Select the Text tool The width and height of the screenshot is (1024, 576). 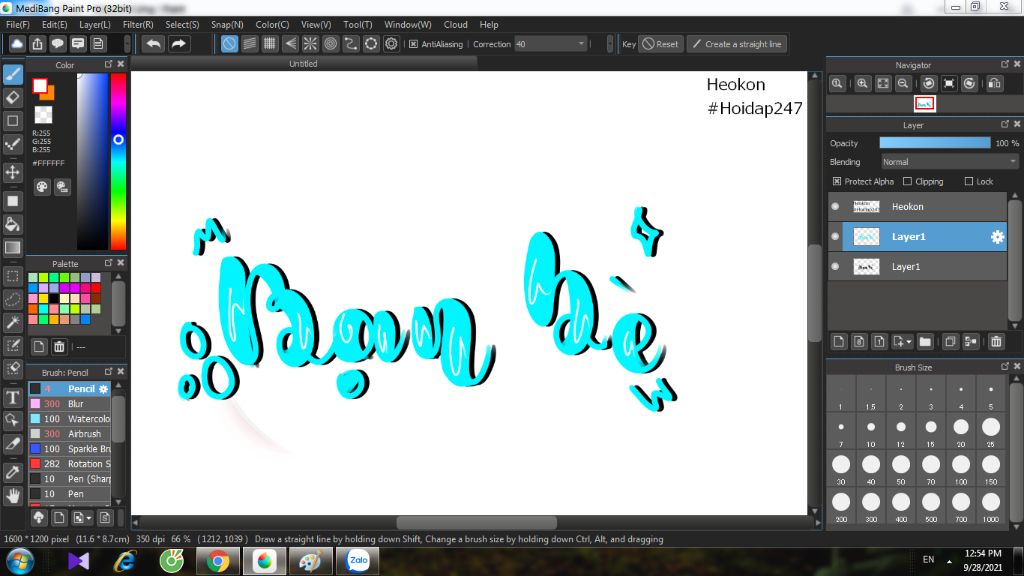click(12, 397)
